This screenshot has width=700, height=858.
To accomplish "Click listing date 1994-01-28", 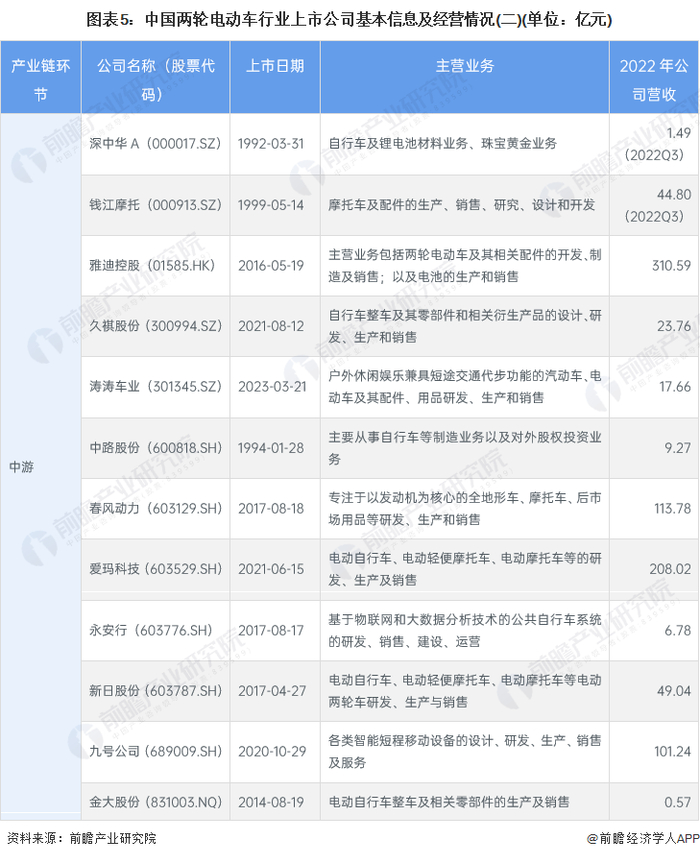I will 271,448.
